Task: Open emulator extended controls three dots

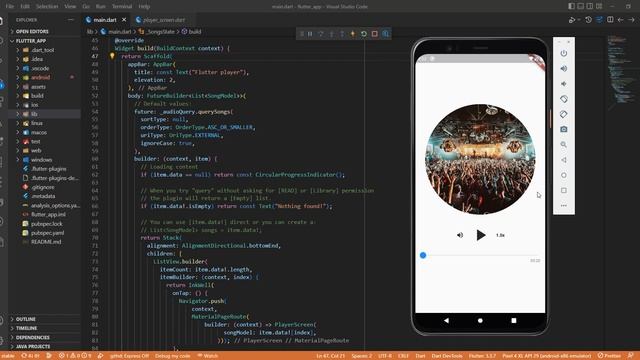Action: [564, 206]
